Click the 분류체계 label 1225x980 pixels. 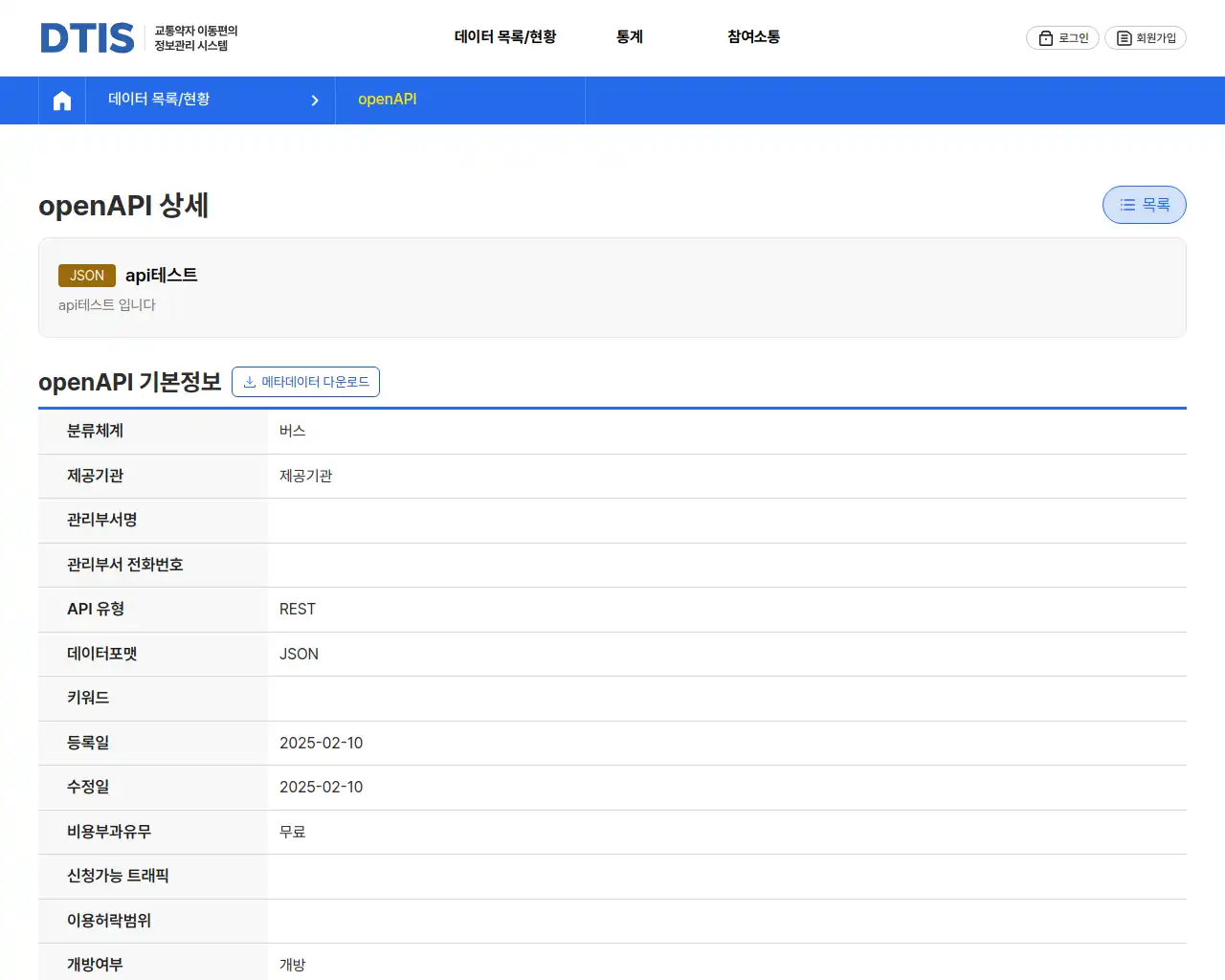[x=96, y=432]
